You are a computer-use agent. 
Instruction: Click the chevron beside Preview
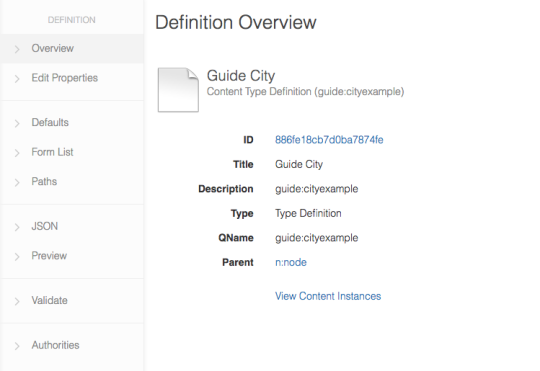point(17,257)
